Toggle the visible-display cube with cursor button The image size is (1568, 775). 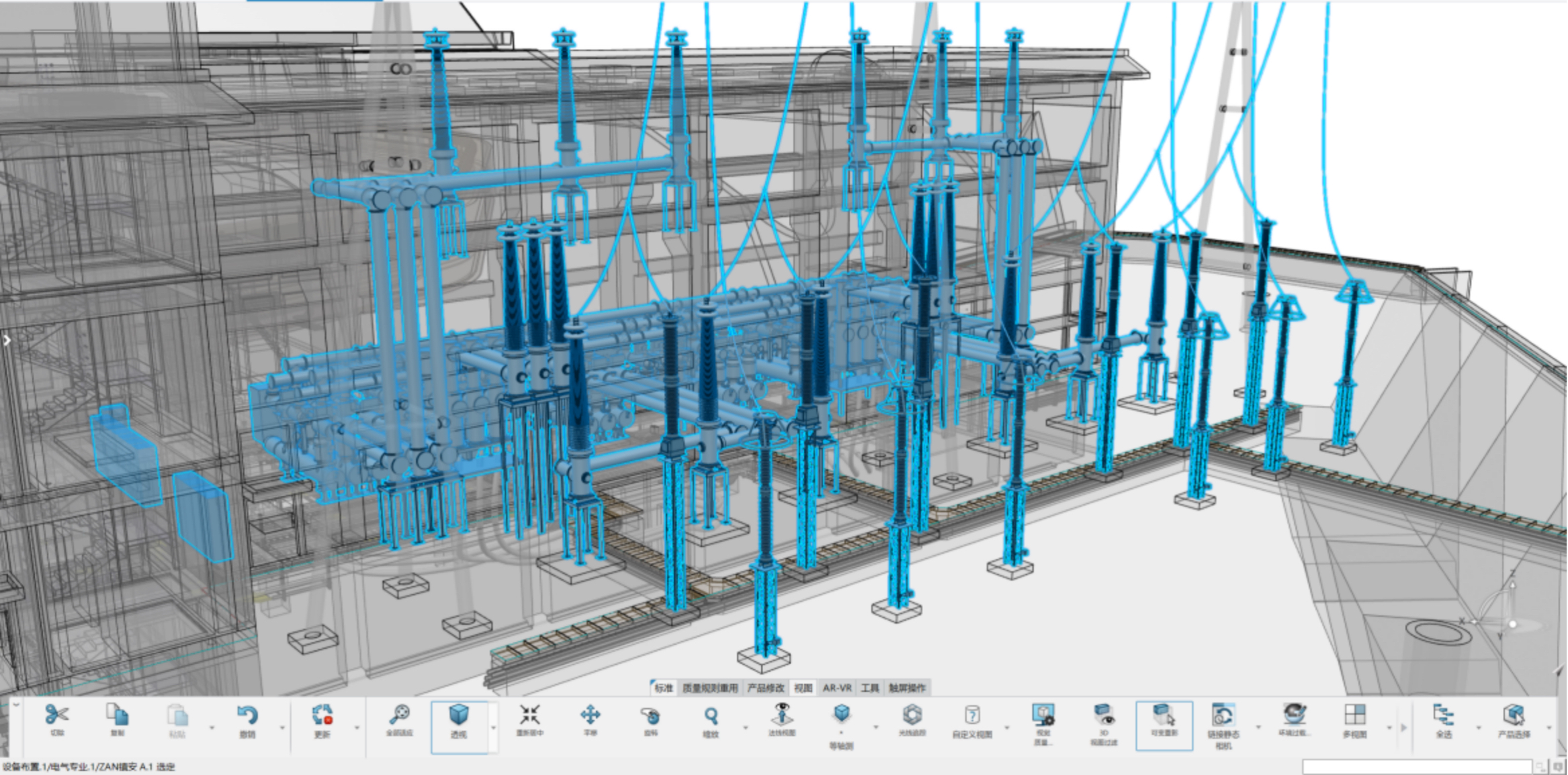tap(1164, 715)
